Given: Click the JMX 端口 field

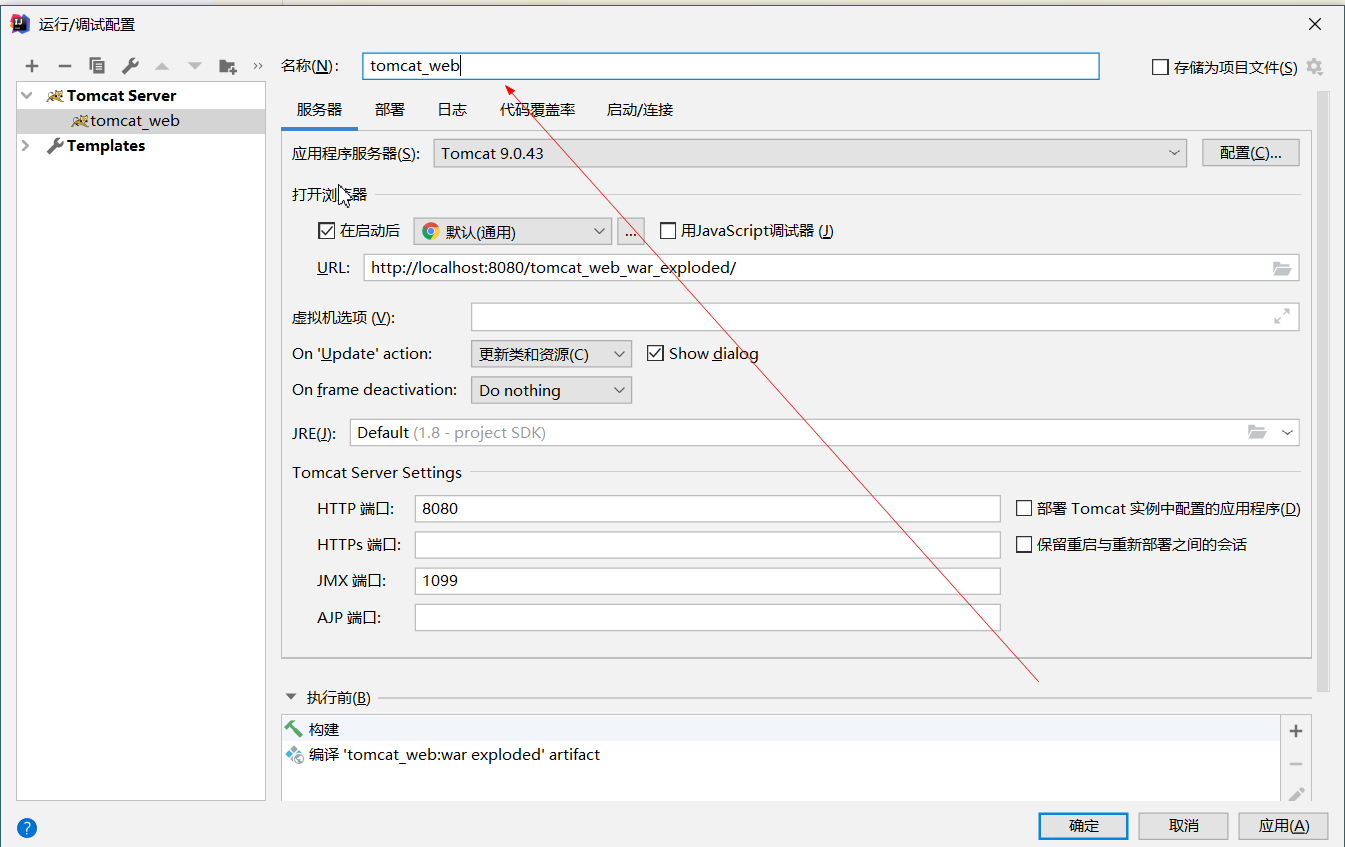Looking at the screenshot, I should 708,580.
